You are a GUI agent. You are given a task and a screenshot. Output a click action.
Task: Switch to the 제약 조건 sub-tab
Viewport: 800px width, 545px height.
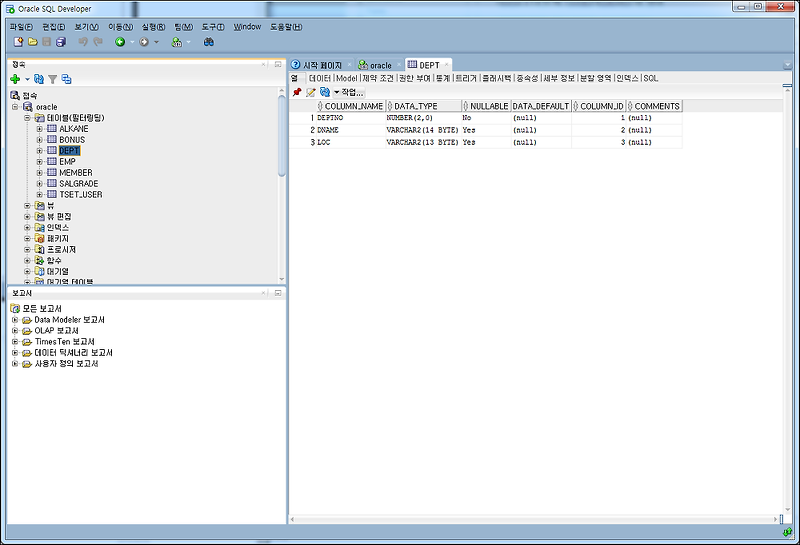(x=378, y=78)
